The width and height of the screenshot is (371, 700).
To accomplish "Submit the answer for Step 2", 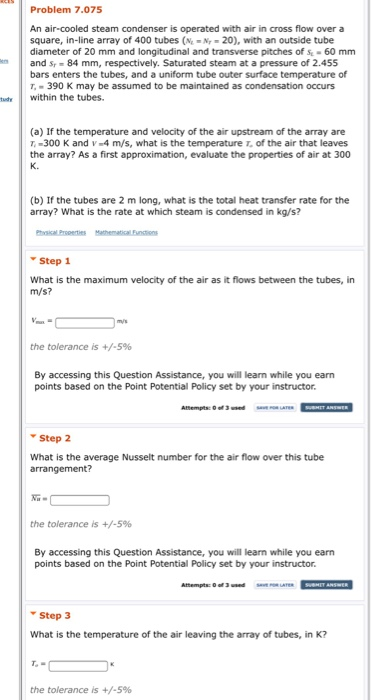I will (327, 585).
